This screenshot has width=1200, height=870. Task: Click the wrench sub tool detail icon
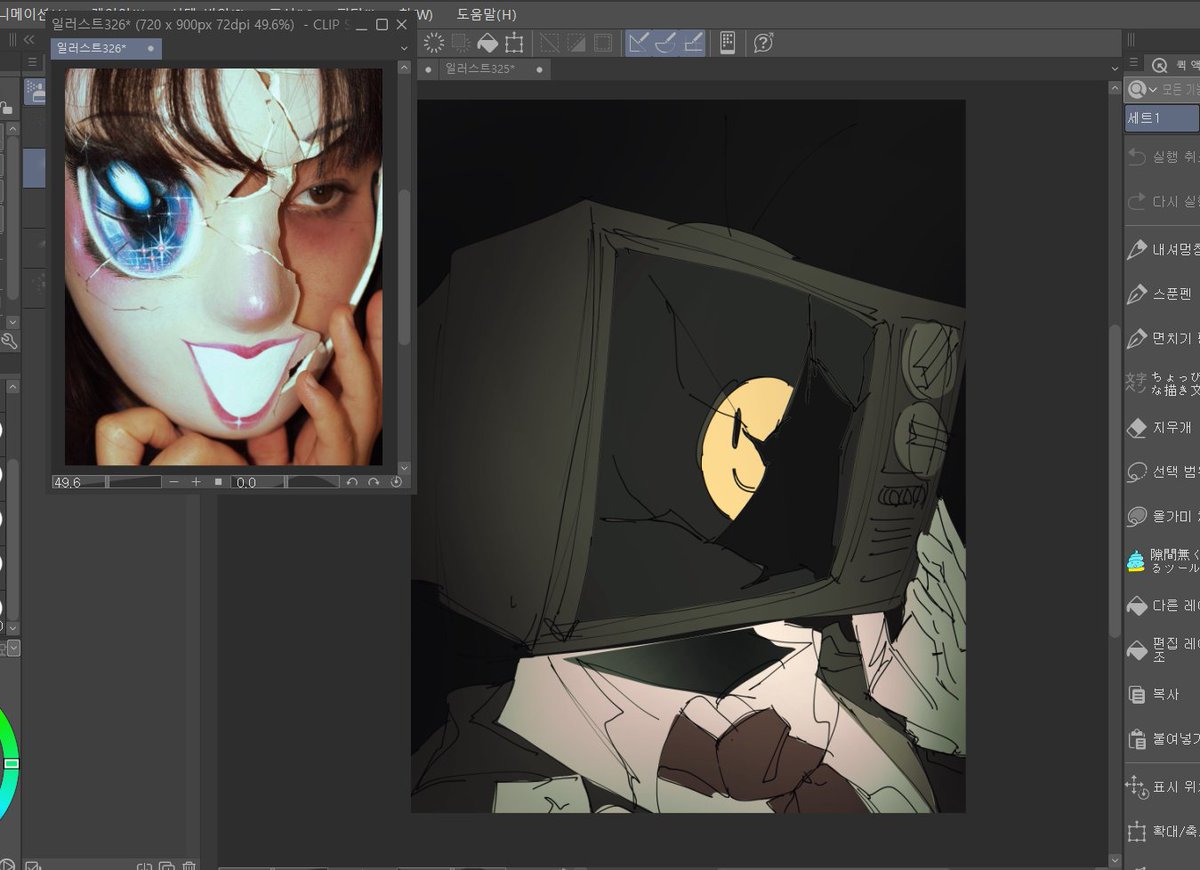[x=9, y=341]
